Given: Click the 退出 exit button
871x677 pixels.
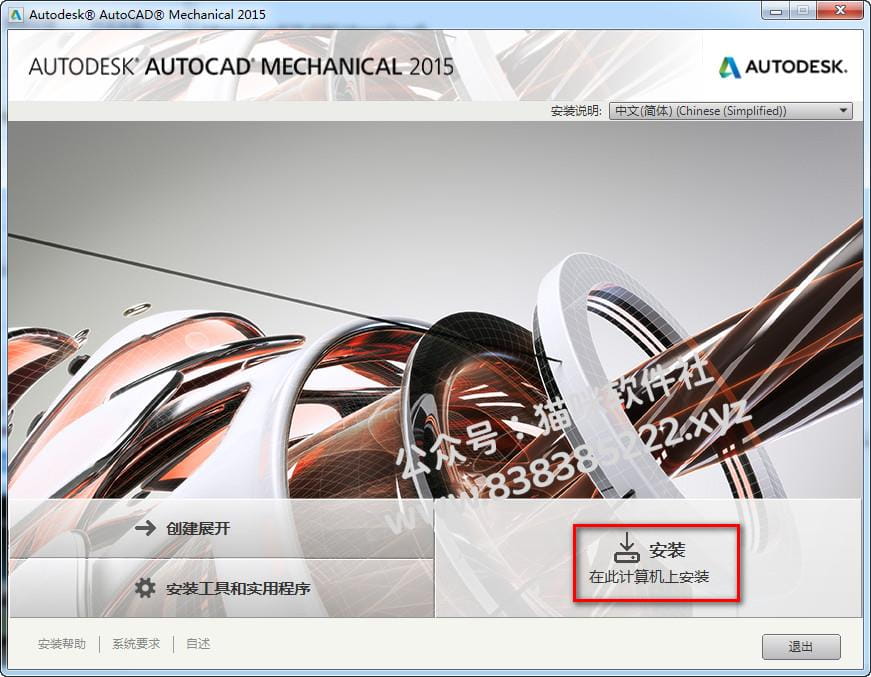Looking at the screenshot, I should (800, 646).
